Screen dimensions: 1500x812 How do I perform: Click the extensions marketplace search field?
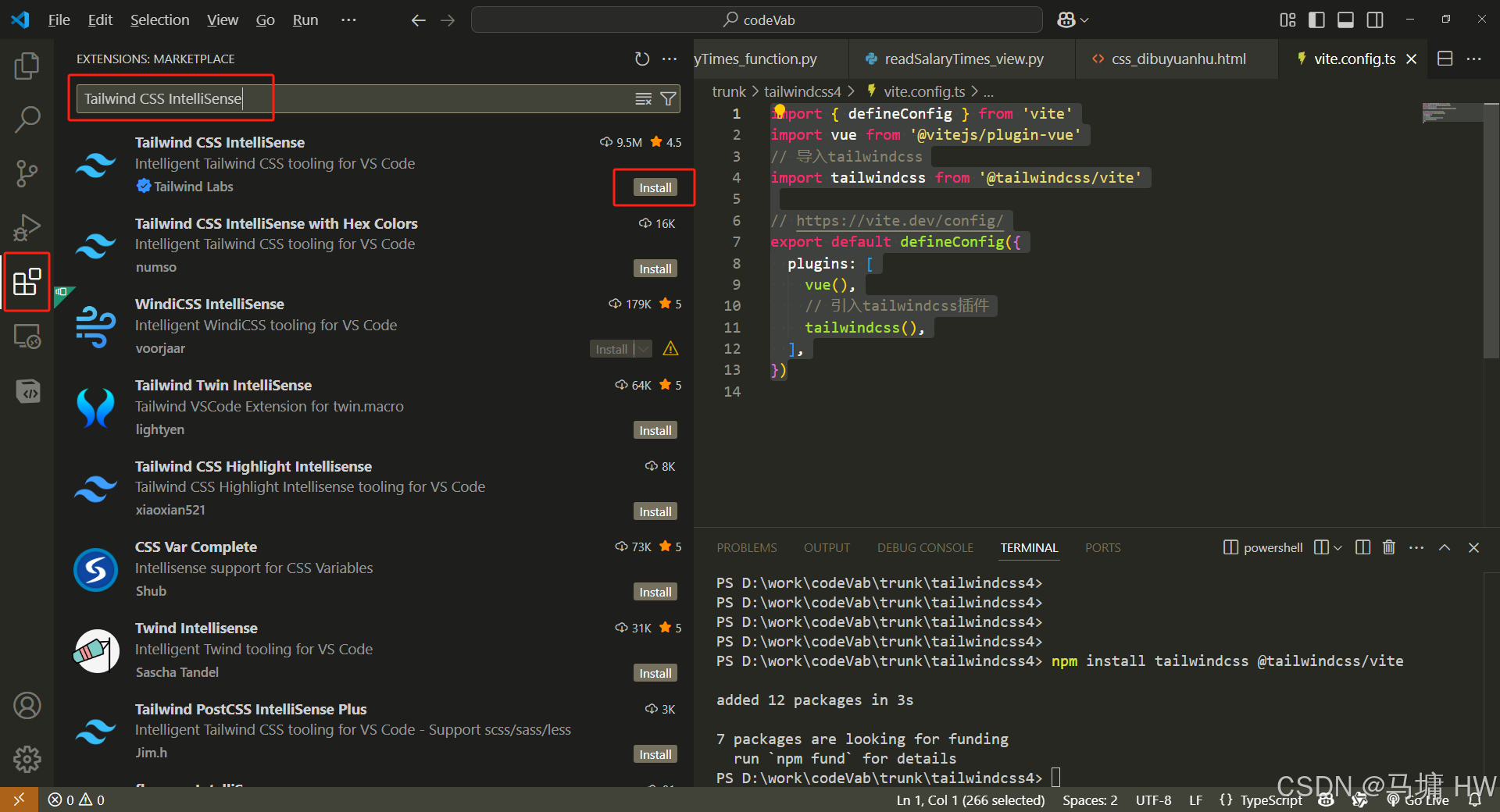click(352, 98)
